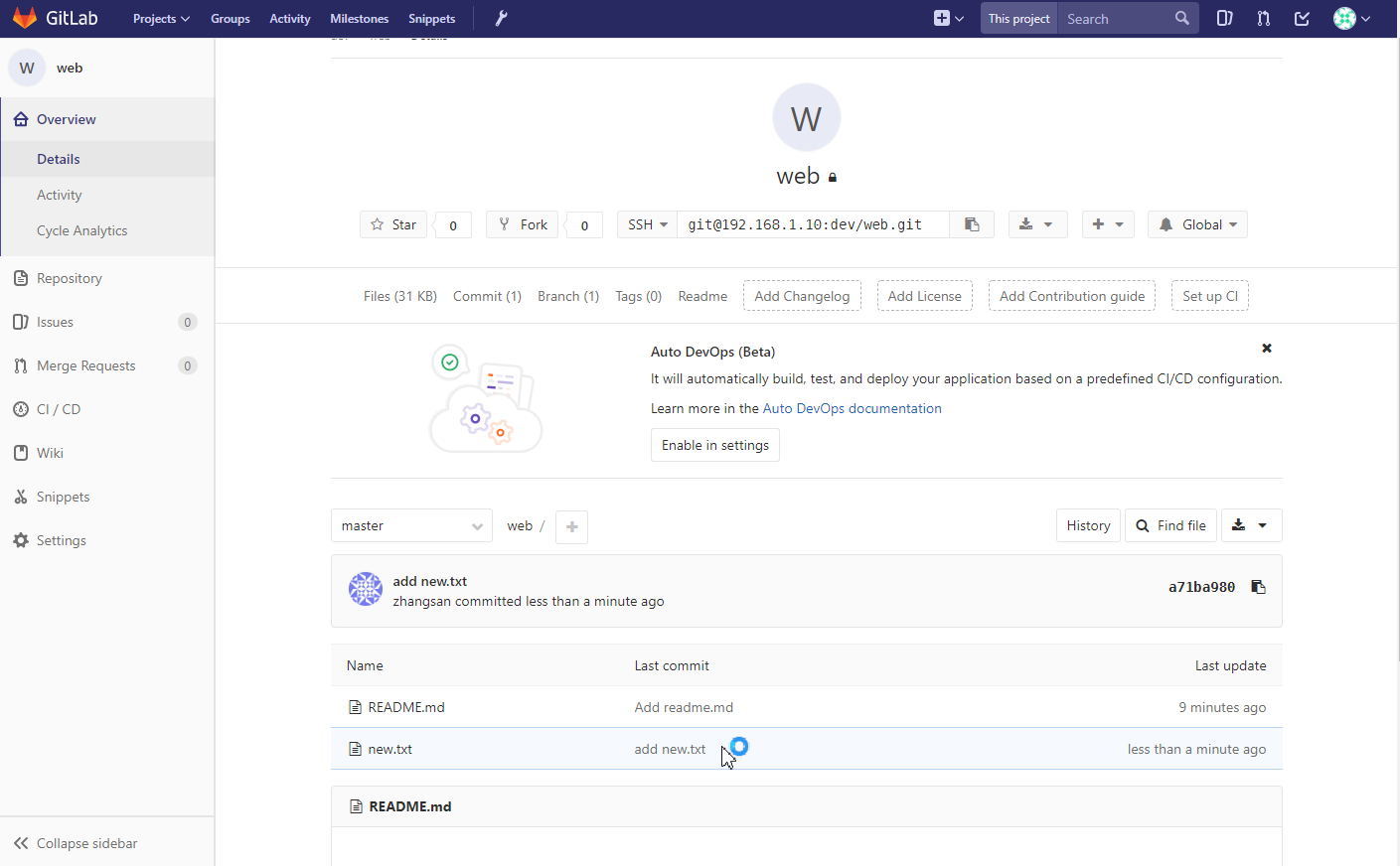Star the web project
The image size is (1400, 866).
tap(393, 224)
